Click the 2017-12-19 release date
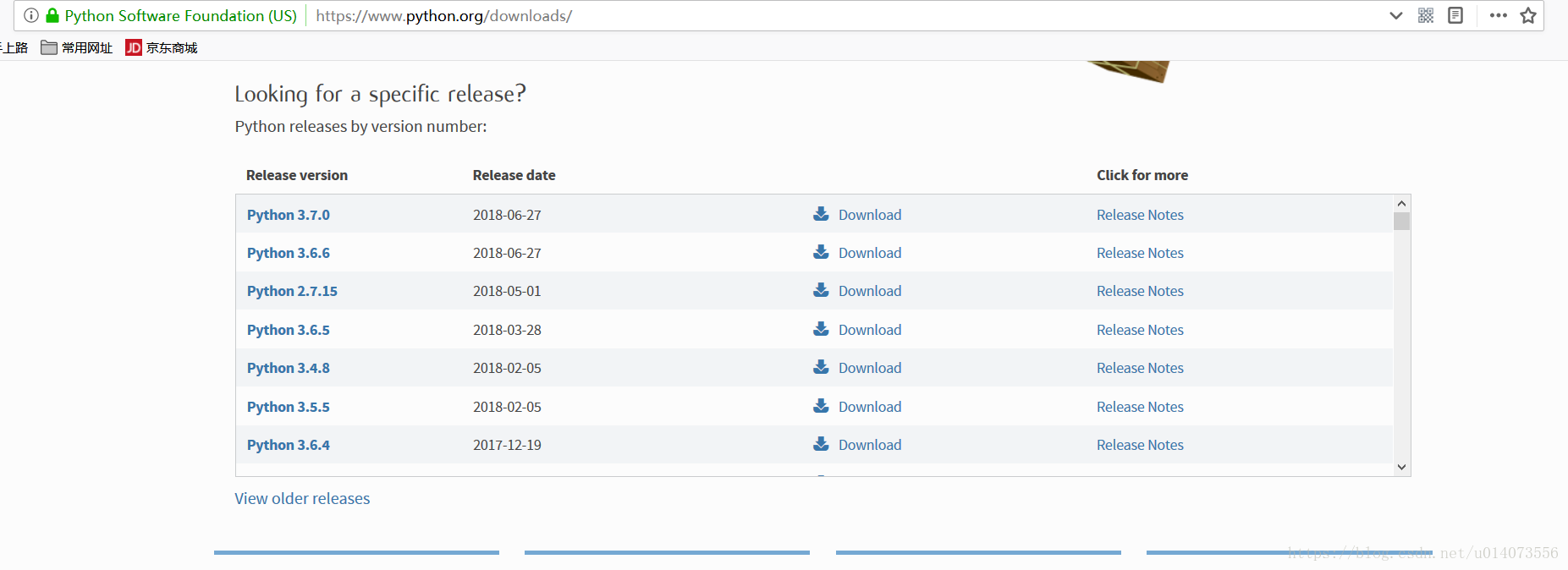1568x570 pixels. click(507, 445)
